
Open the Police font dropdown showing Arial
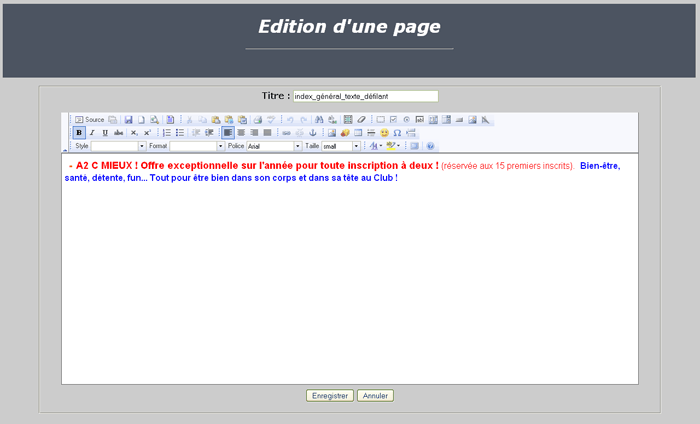click(274, 146)
